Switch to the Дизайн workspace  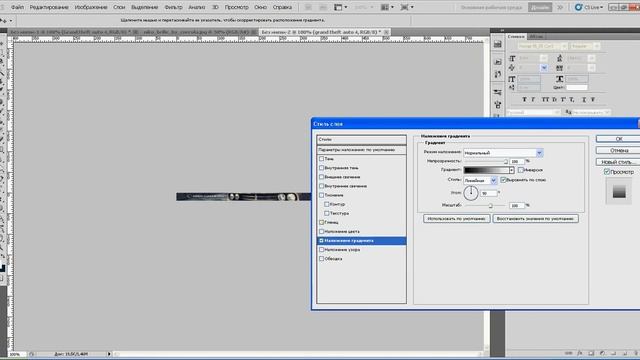click(x=540, y=7)
